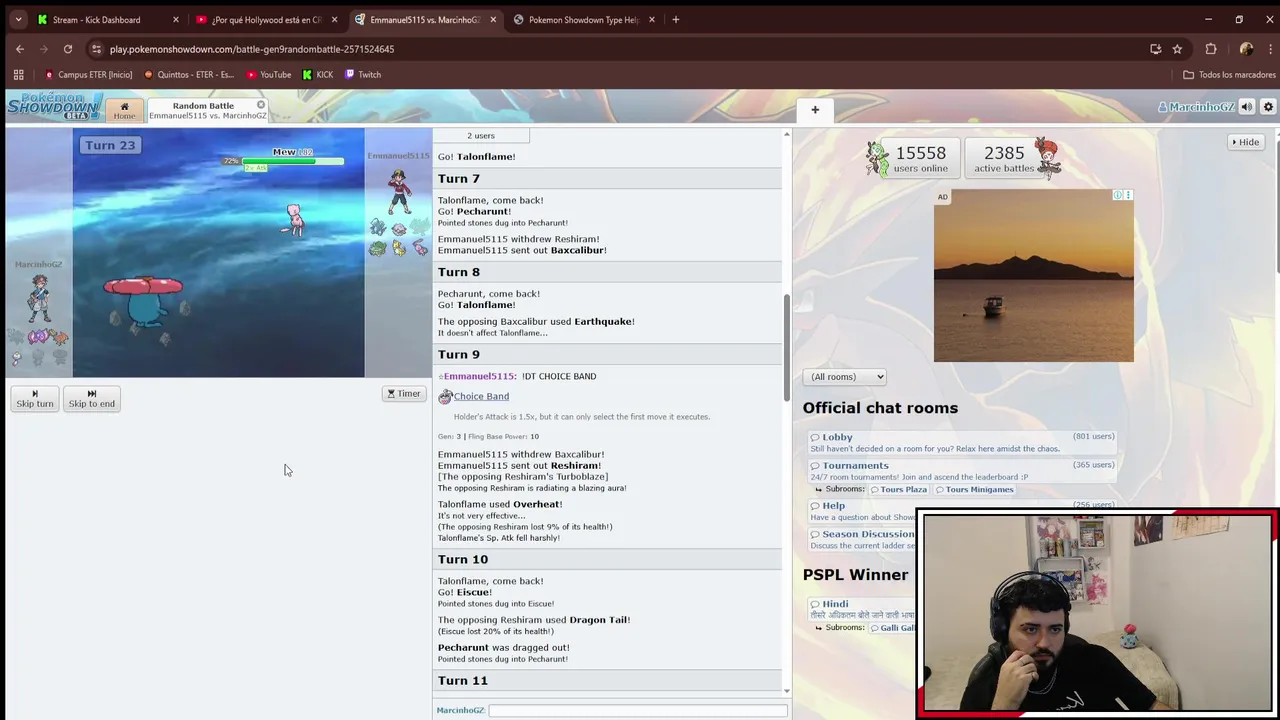The height and width of the screenshot is (720, 1280).
Task: Click Mew's health bar
Action: tap(293, 160)
